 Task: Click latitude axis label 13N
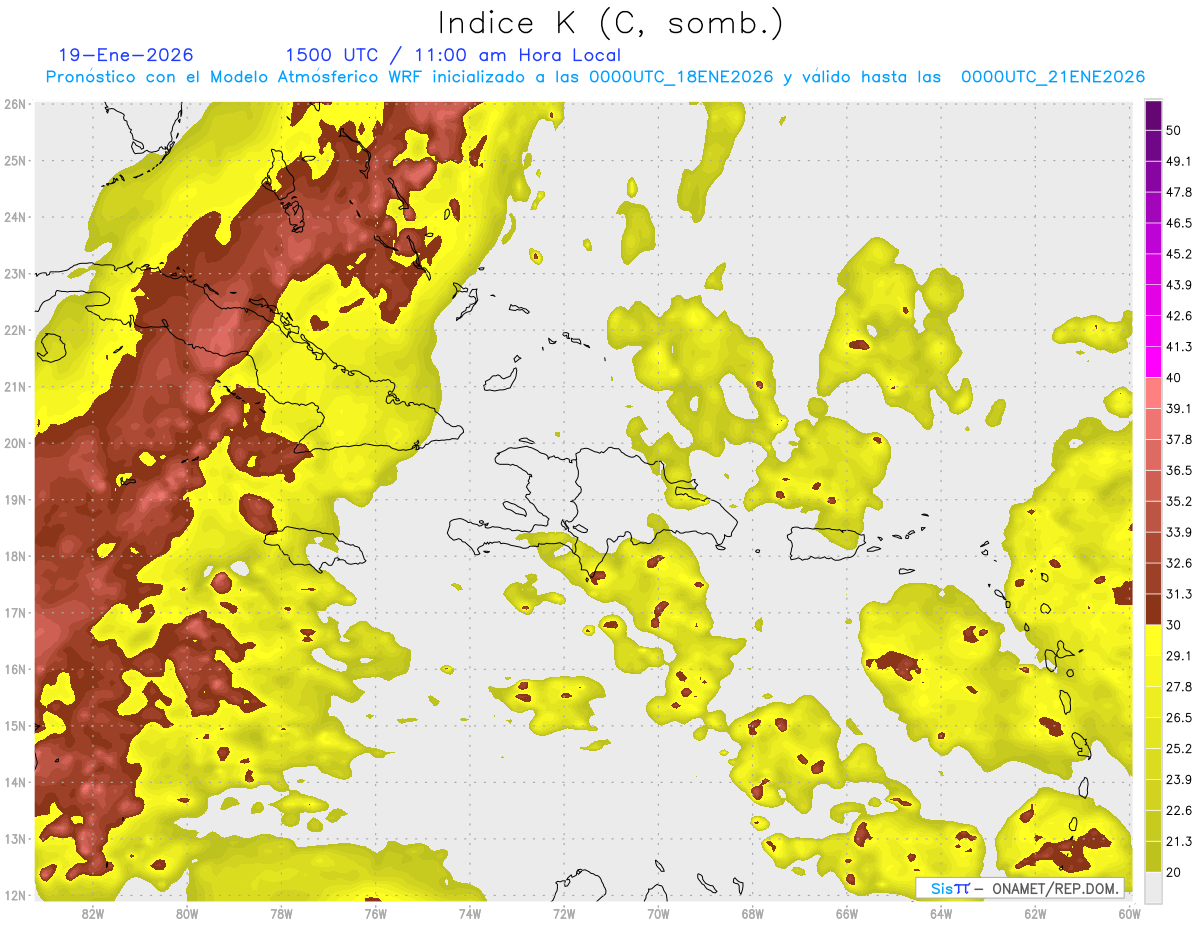coord(15,838)
